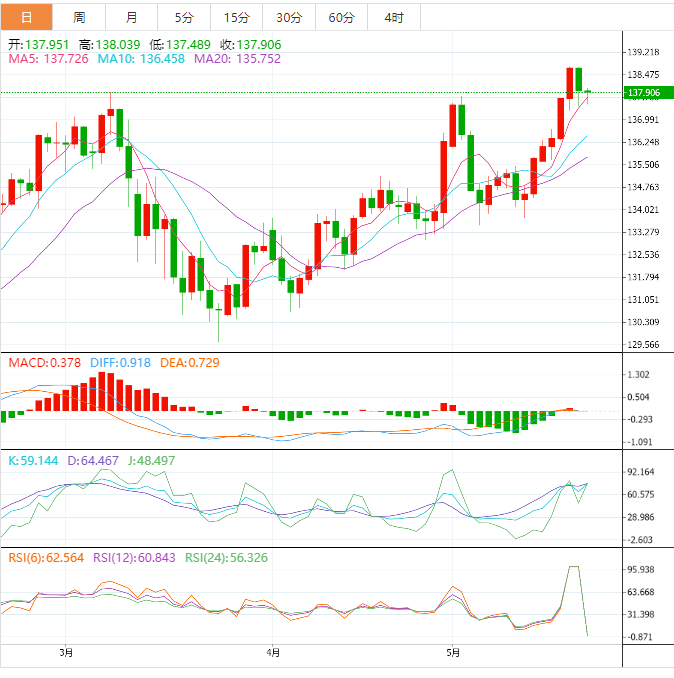Select the 15分 interval tab
Image resolution: width=674 pixels, height=678 pixels.
[237, 17]
